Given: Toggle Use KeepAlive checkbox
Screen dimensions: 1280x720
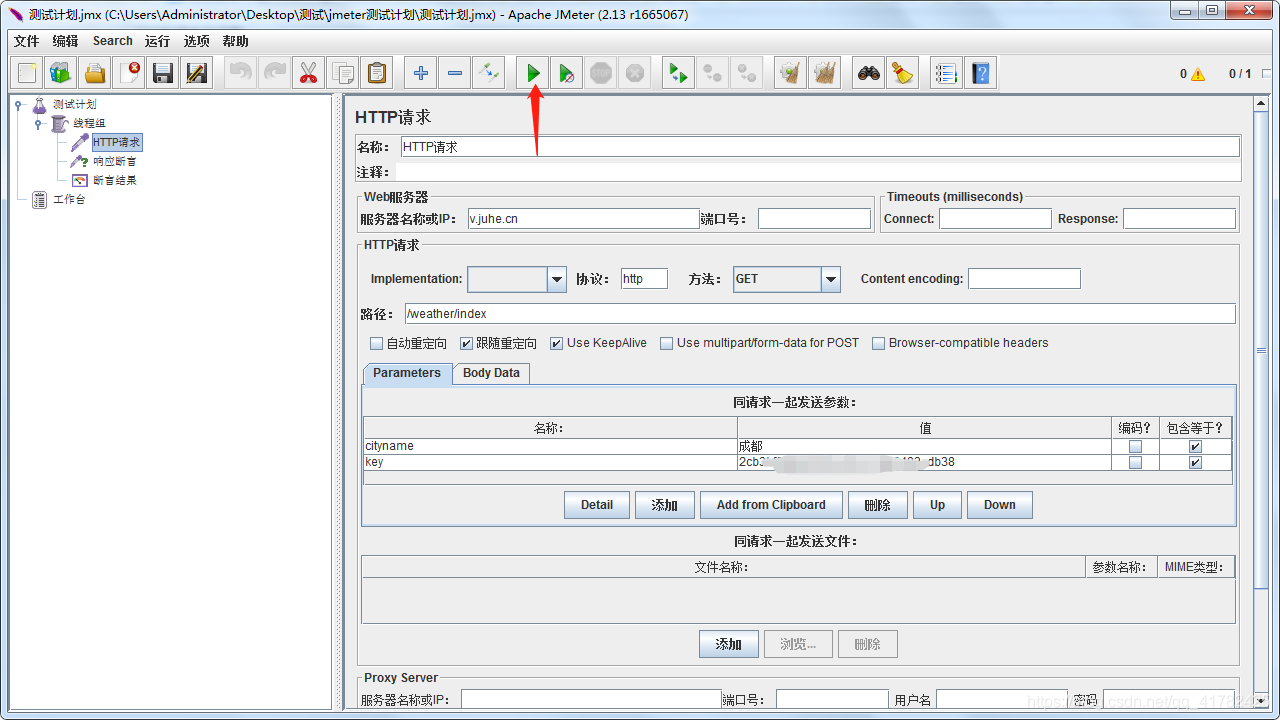Looking at the screenshot, I should click(557, 343).
